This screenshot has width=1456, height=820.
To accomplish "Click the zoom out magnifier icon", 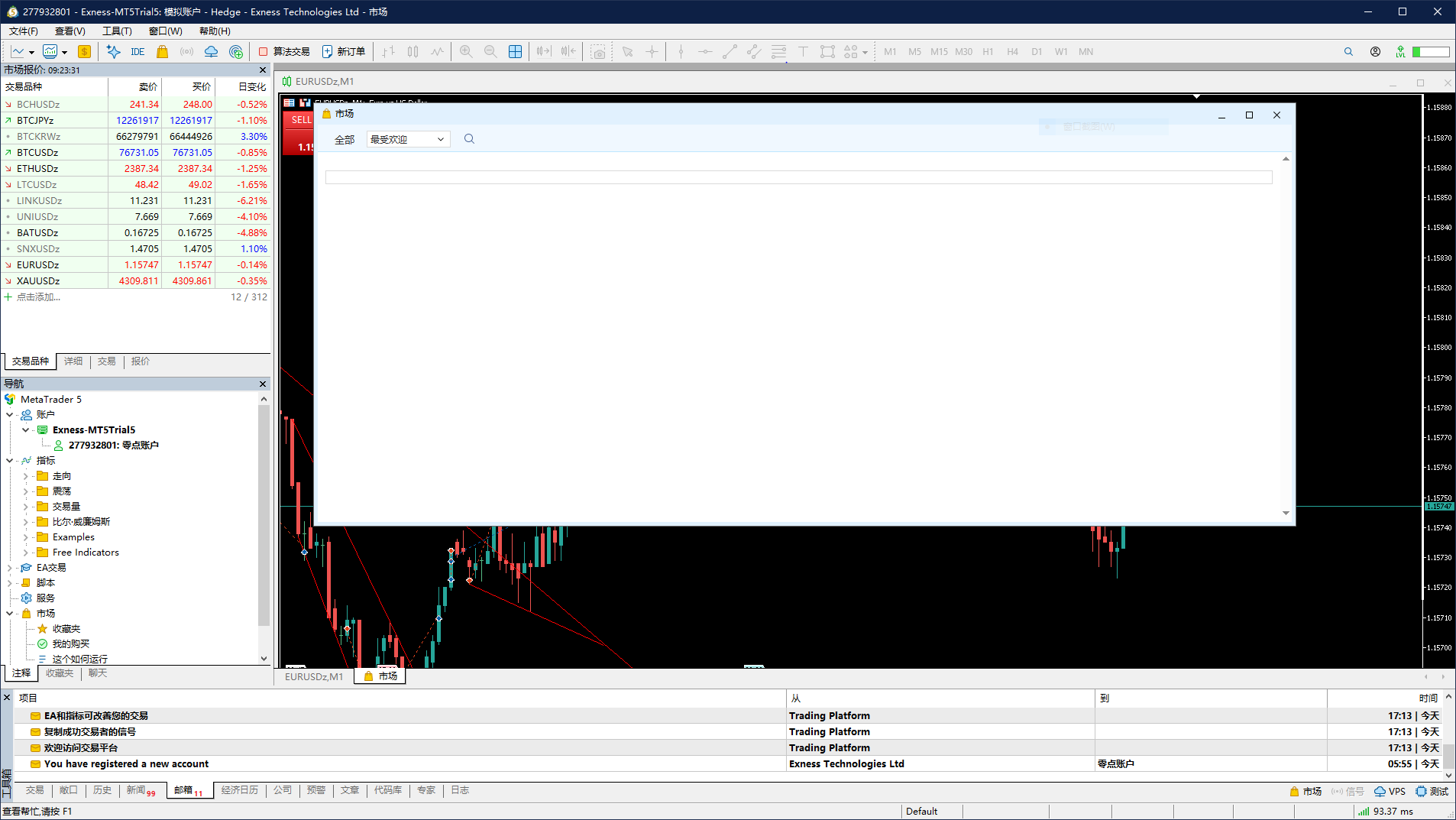I will [490, 51].
